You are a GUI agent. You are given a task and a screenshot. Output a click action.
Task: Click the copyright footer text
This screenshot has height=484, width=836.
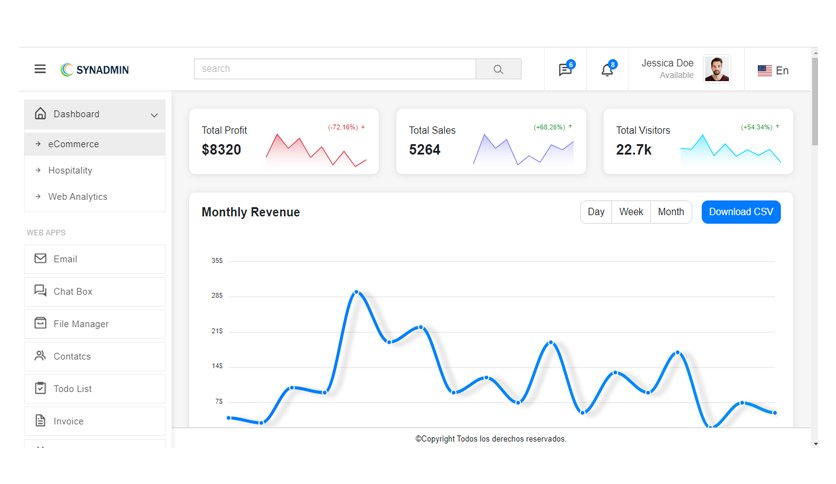click(491, 439)
